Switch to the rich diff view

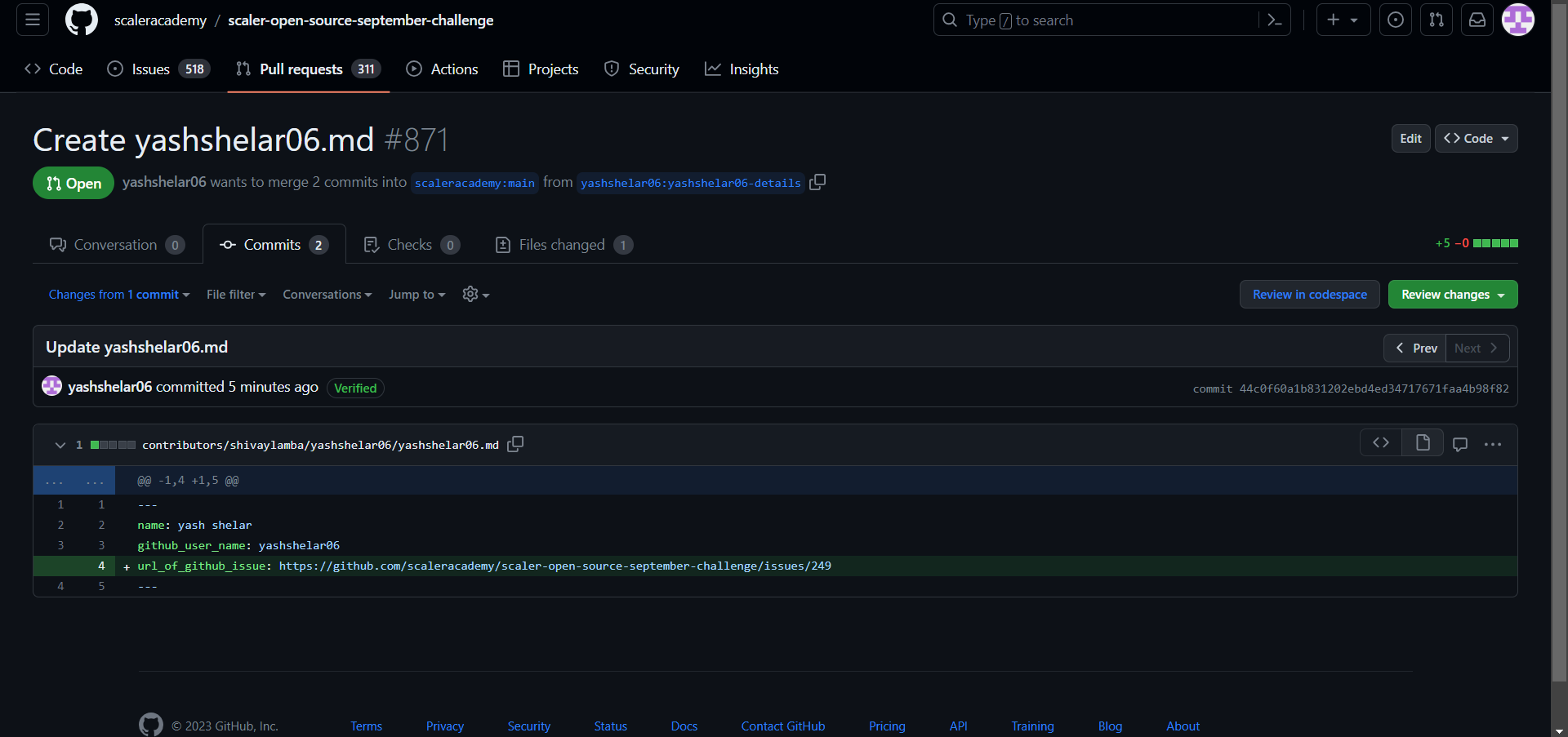click(1422, 443)
